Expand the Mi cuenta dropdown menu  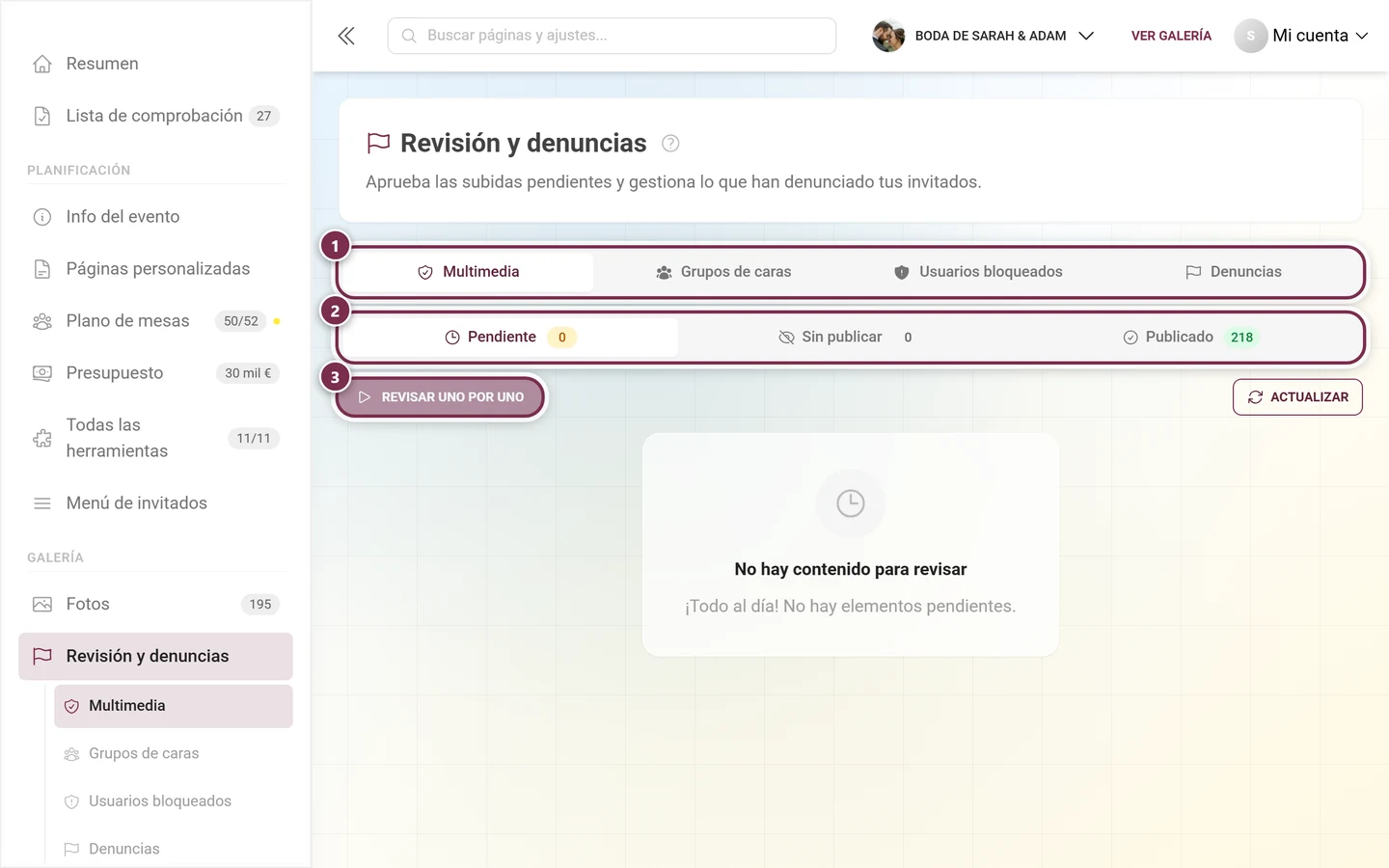[1301, 36]
